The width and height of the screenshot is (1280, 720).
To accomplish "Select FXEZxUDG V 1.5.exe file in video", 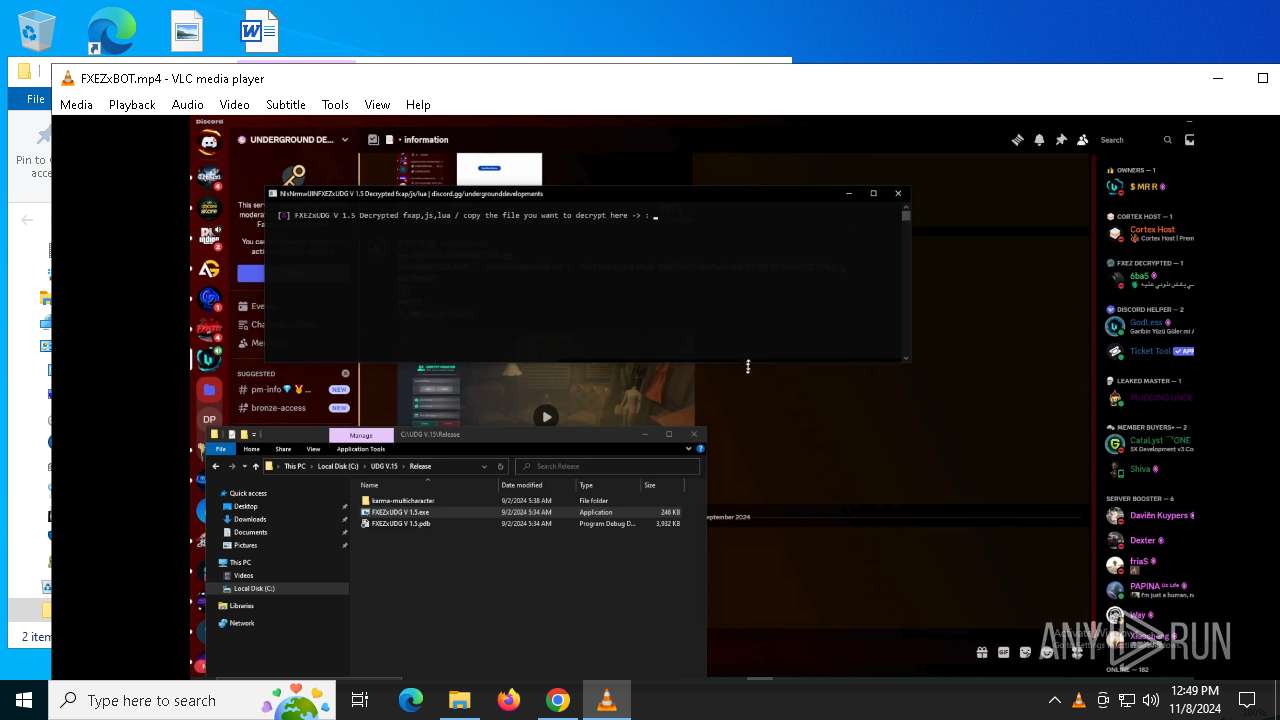I will coord(400,512).
